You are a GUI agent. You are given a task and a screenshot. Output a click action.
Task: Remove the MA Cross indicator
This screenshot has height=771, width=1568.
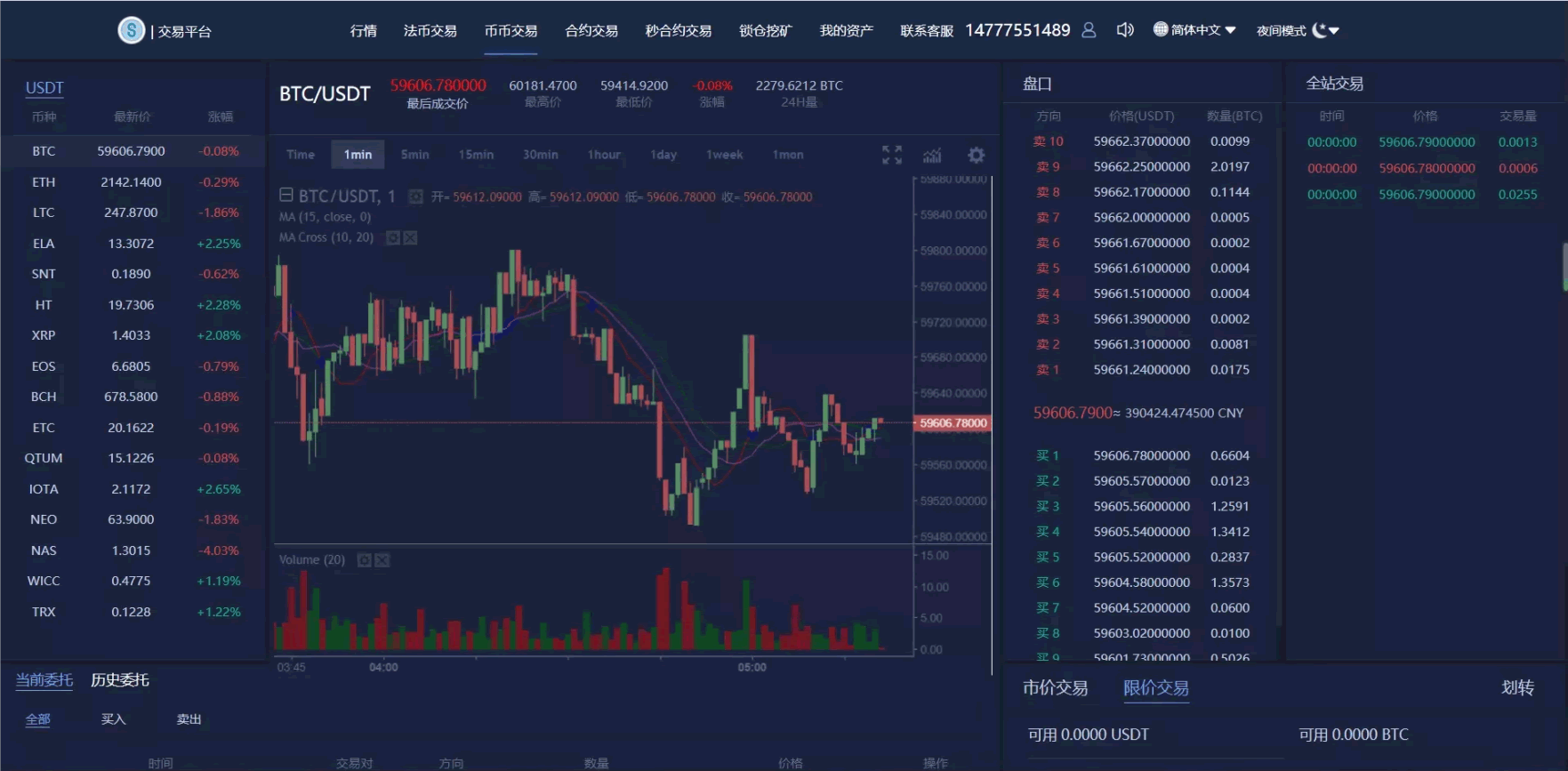point(410,237)
